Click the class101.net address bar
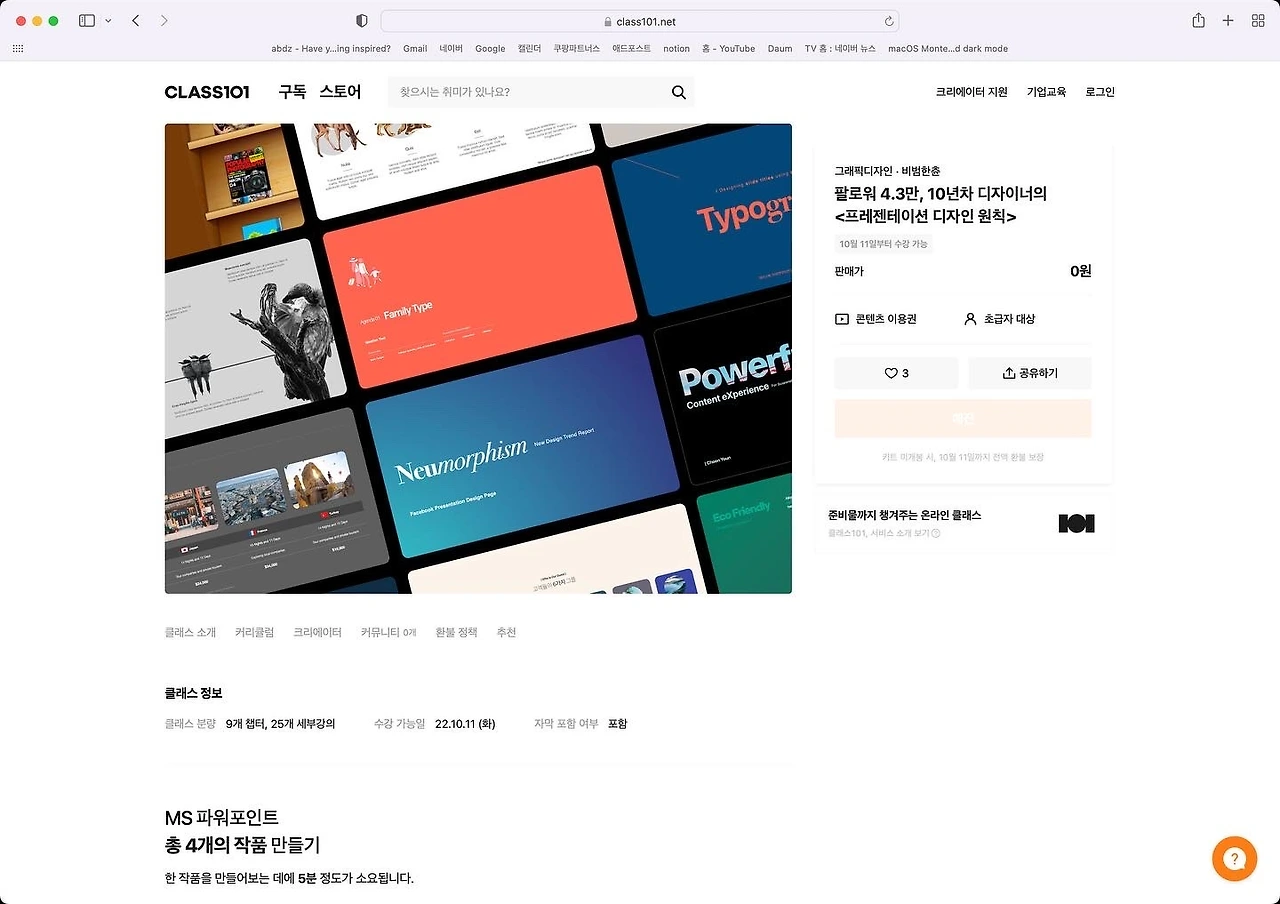 pyautogui.click(x=640, y=21)
